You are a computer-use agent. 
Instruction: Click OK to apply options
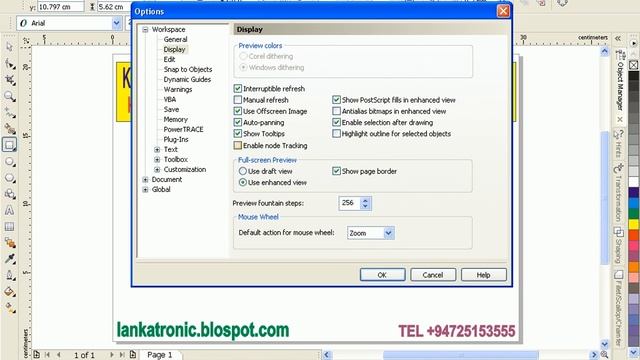click(x=382, y=275)
